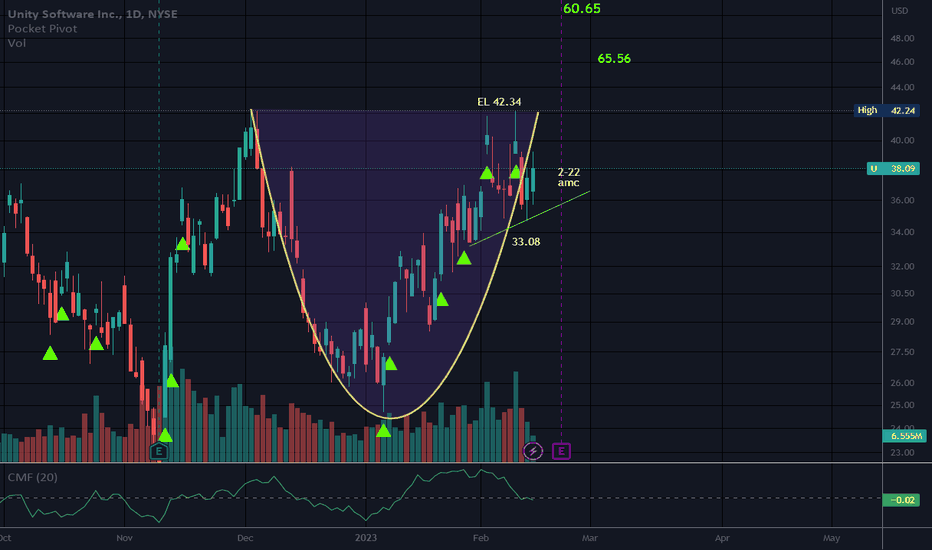Click the USD currency label on price axis

[x=899, y=11]
